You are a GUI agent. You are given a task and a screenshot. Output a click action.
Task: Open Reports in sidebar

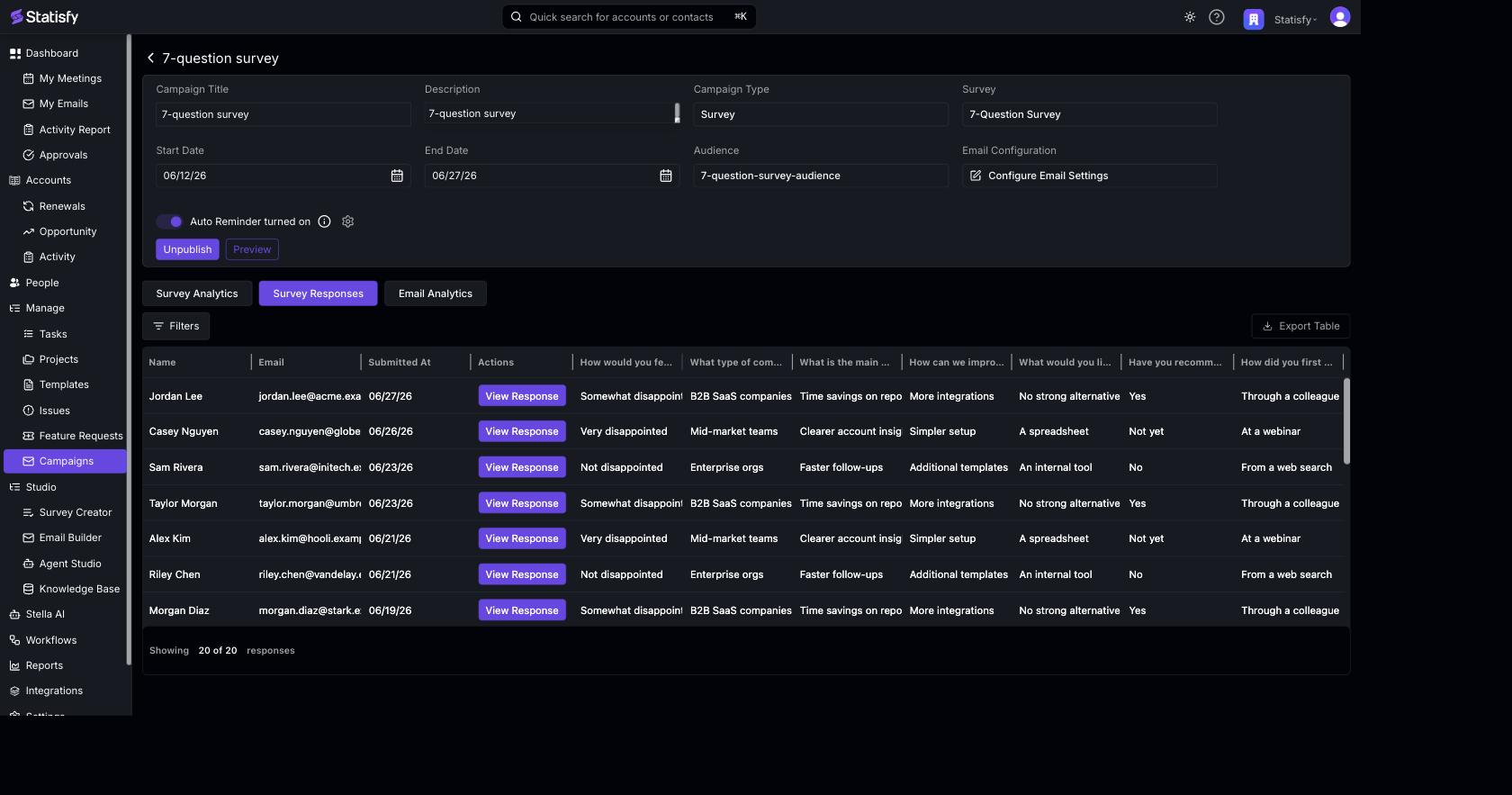(x=36, y=665)
